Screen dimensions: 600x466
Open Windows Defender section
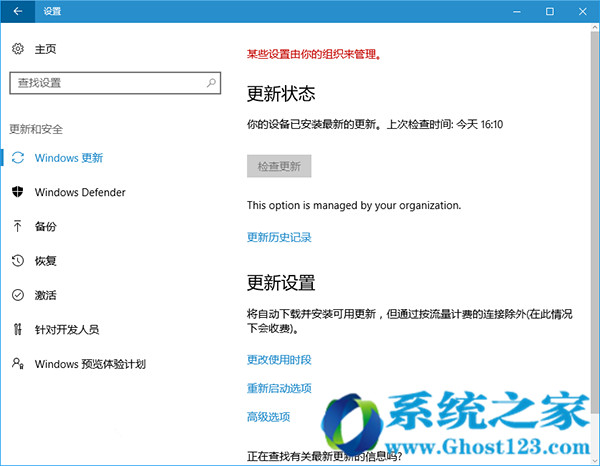coord(80,192)
